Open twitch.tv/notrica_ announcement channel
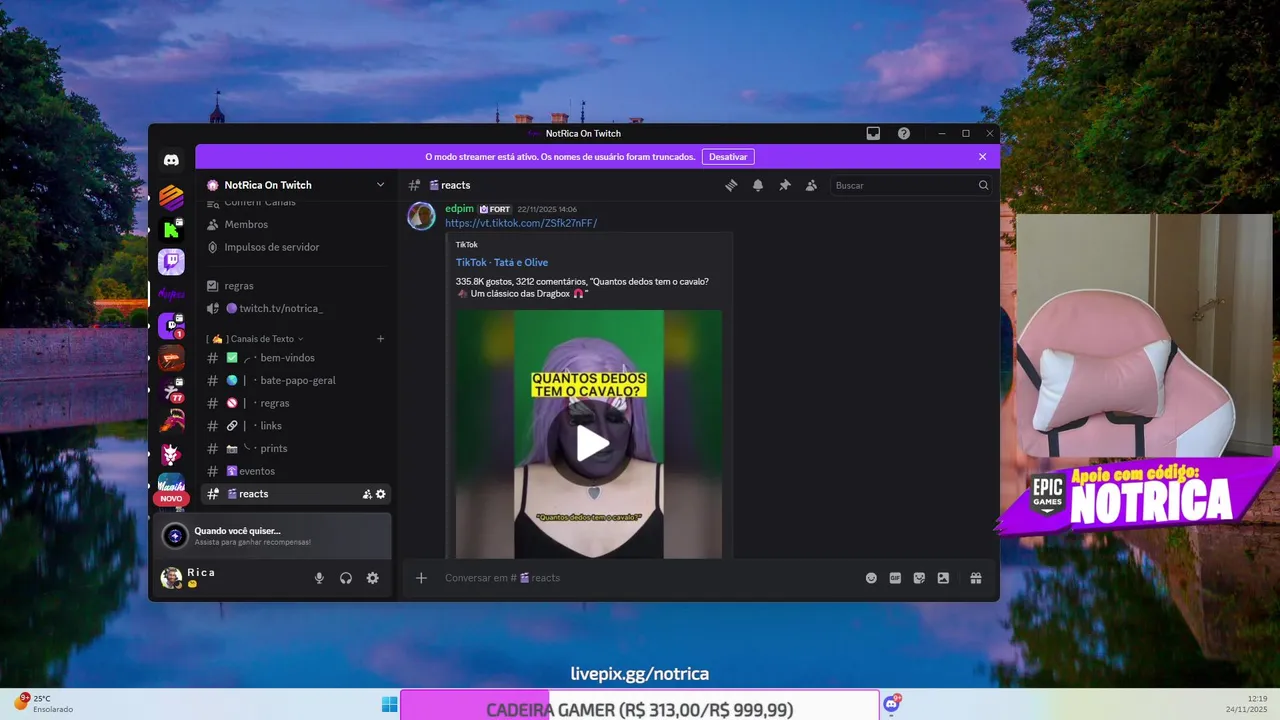The image size is (1280, 720). (x=295, y=309)
